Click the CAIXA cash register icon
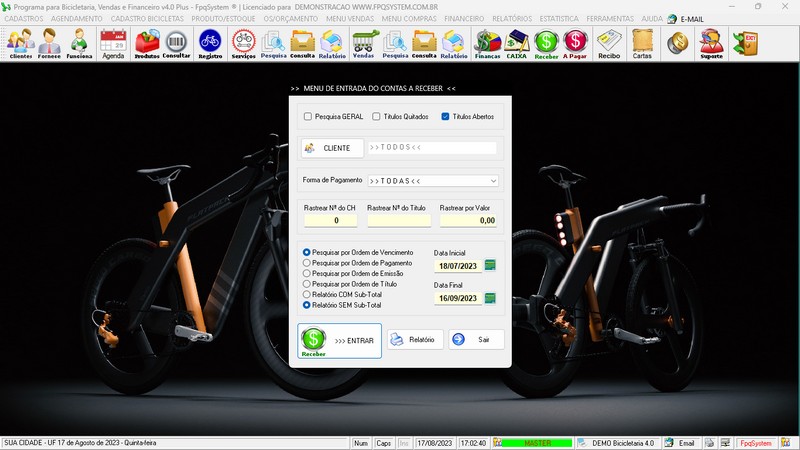The width and height of the screenshot is (800, 450). point(517,43)
